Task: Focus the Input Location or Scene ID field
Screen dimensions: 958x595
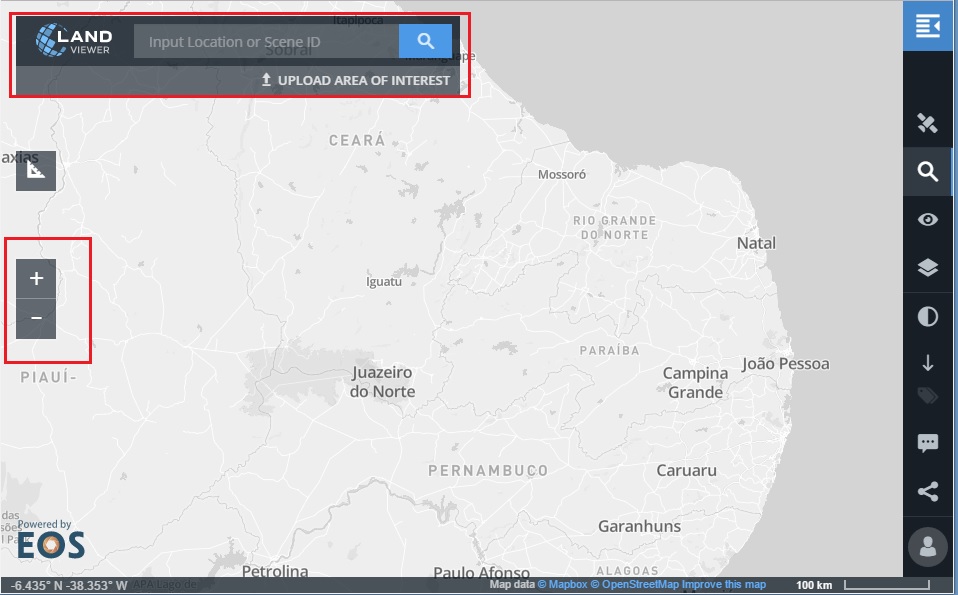Action: pos(266,42)
